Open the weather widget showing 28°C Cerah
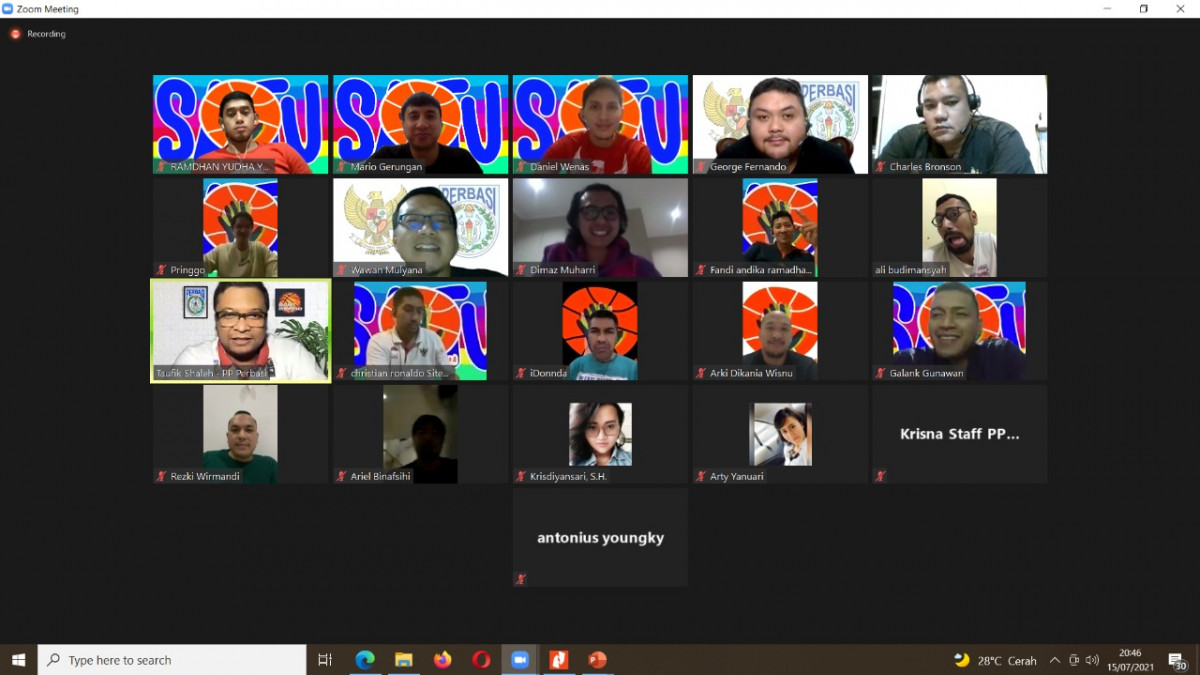This screenshot has width=1200, height=675. pyautogui.click(x=995, y=660)
